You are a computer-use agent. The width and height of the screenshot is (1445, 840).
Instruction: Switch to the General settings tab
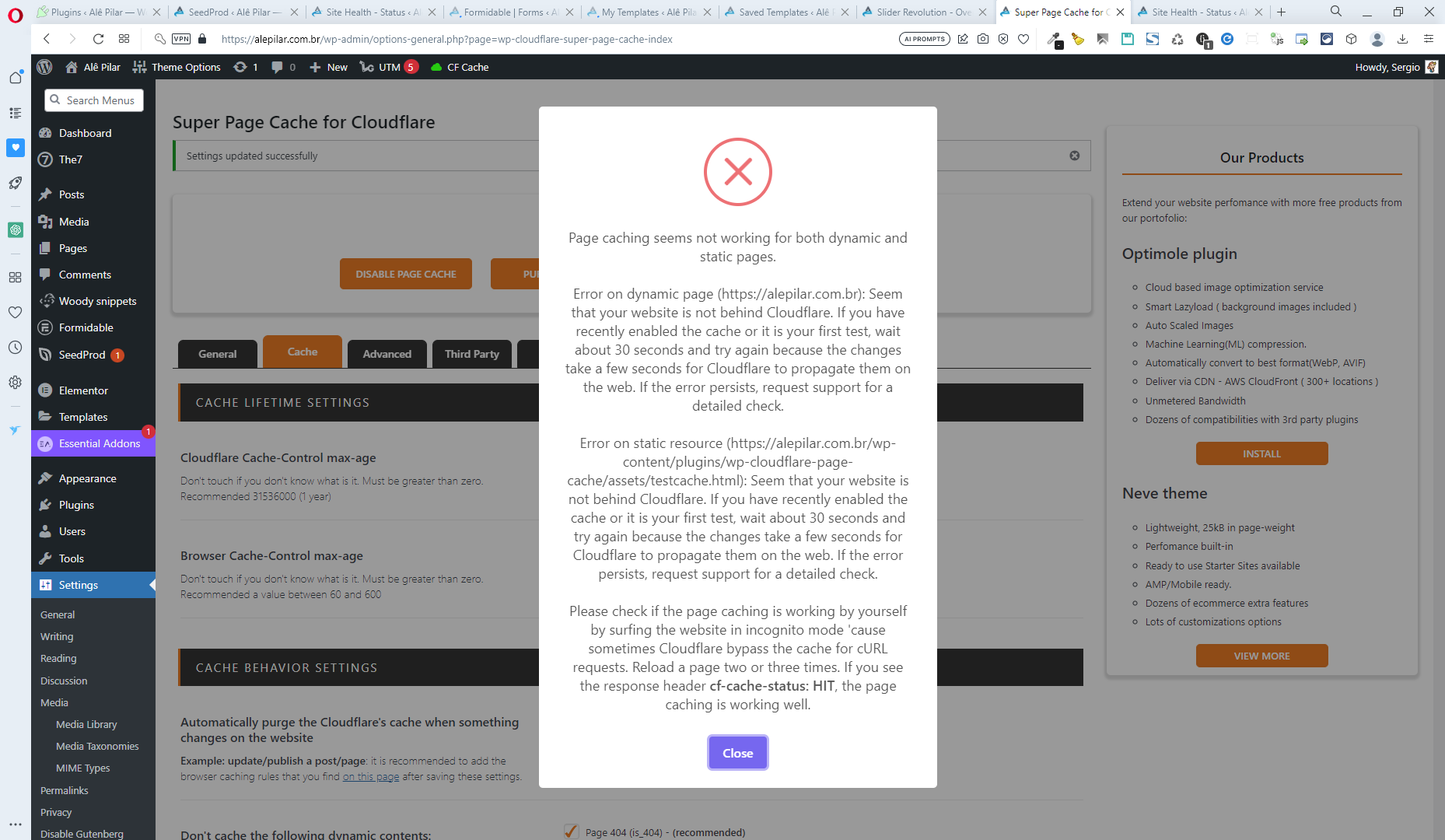(218, 354)
